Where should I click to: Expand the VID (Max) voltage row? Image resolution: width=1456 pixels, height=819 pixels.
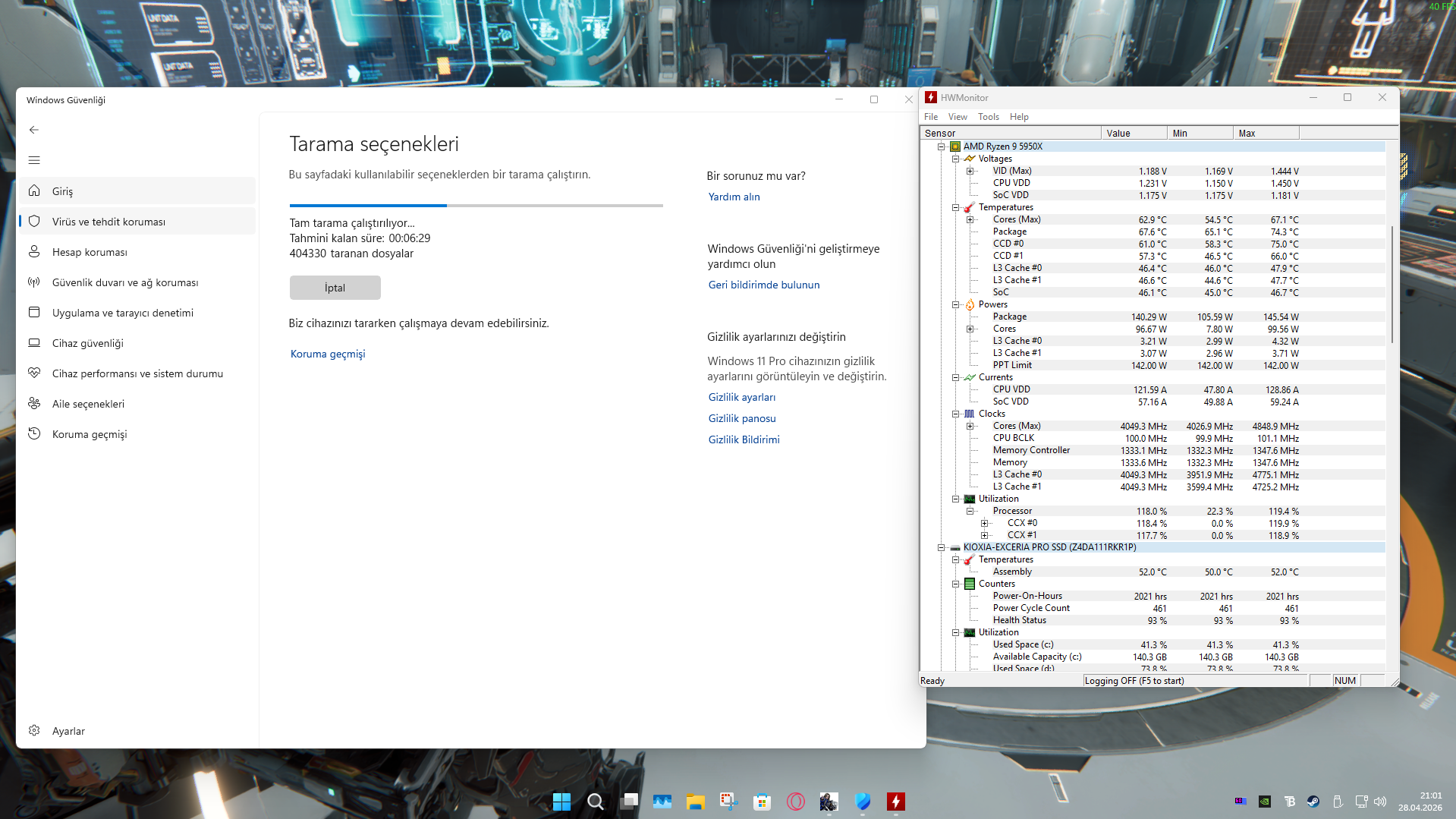[970, 171]
